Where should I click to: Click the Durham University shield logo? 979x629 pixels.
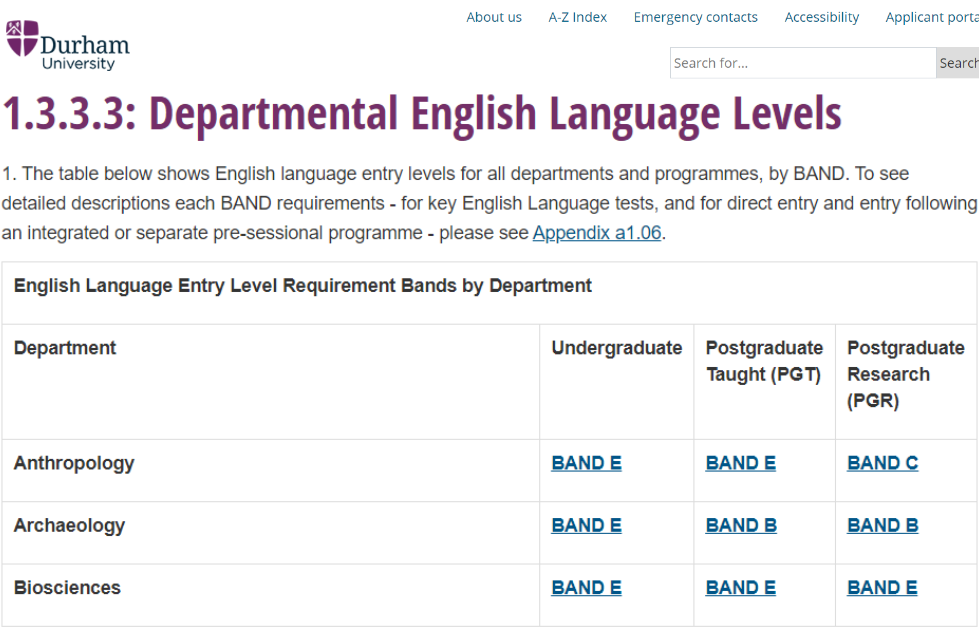pyautogui.click(x=22, y=38)
